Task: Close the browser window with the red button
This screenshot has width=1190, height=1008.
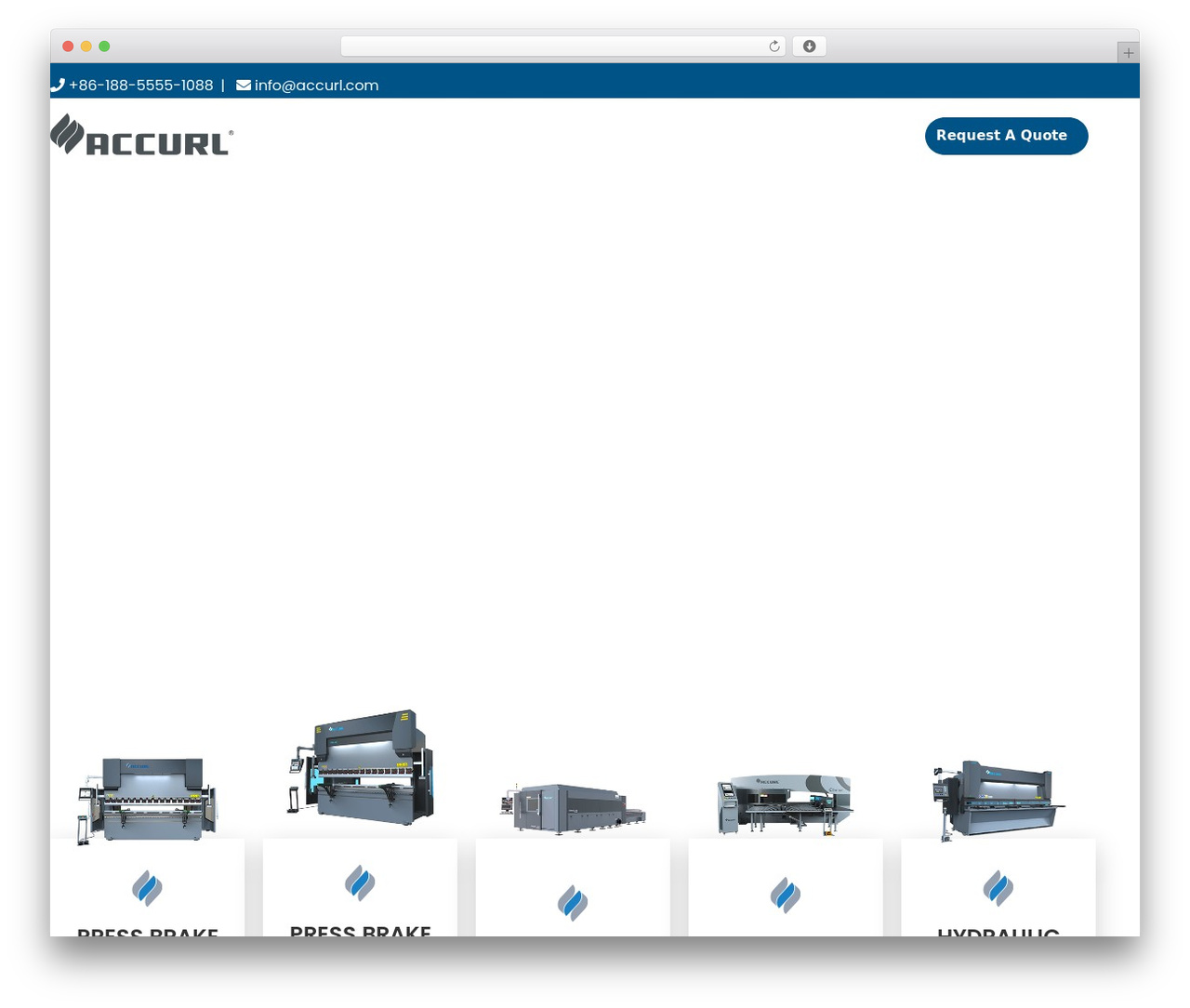Action: 68,46
